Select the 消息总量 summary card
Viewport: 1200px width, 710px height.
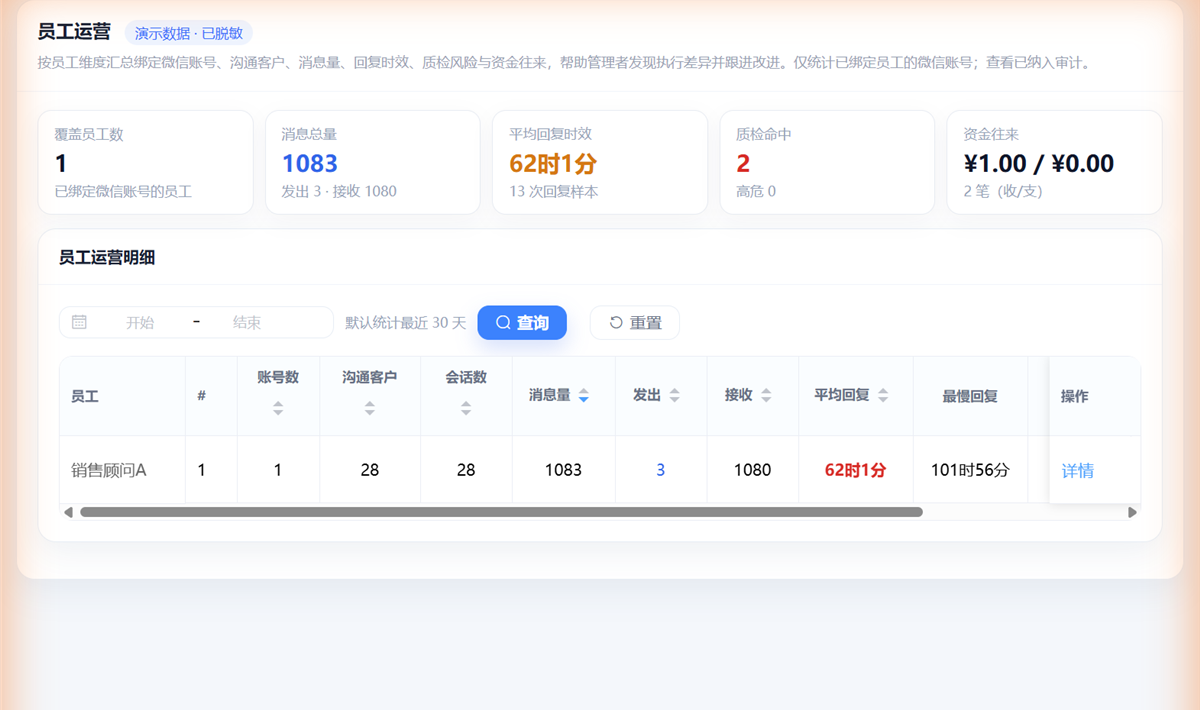[x=373, y=162]
